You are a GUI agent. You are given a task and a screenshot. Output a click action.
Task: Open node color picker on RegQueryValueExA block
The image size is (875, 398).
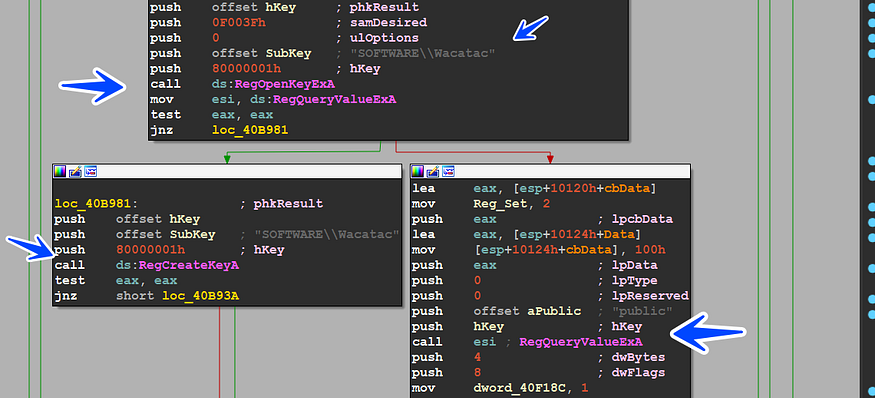click(x=417, y=171)
